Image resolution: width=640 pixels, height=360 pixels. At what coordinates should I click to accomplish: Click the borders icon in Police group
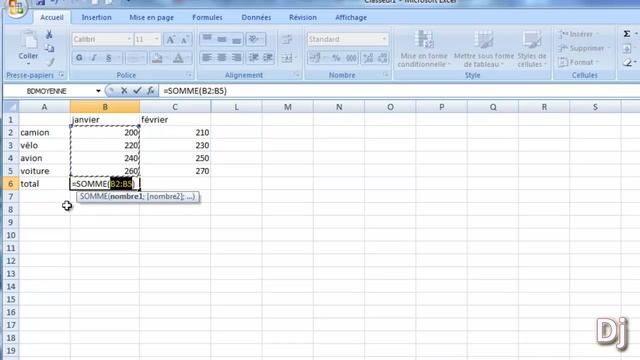(x=133, y=58)
